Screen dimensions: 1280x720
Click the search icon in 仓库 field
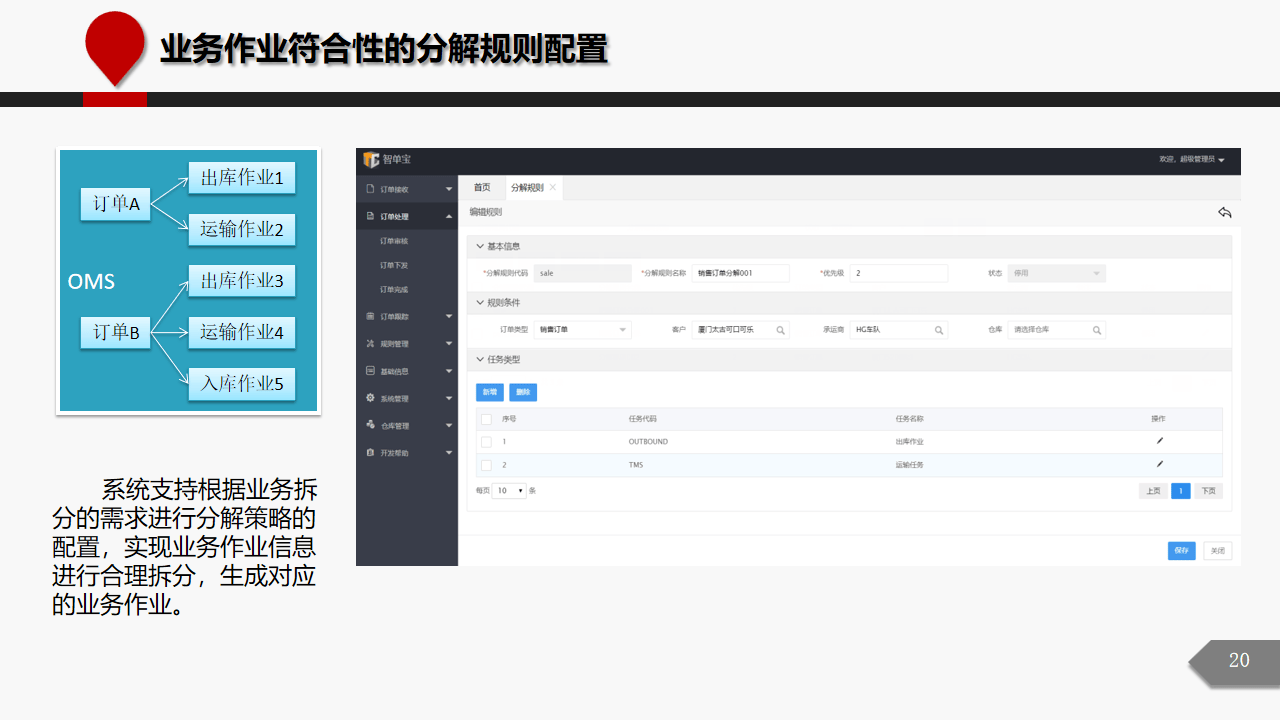pyautogui.click(x=1097, y=330)
